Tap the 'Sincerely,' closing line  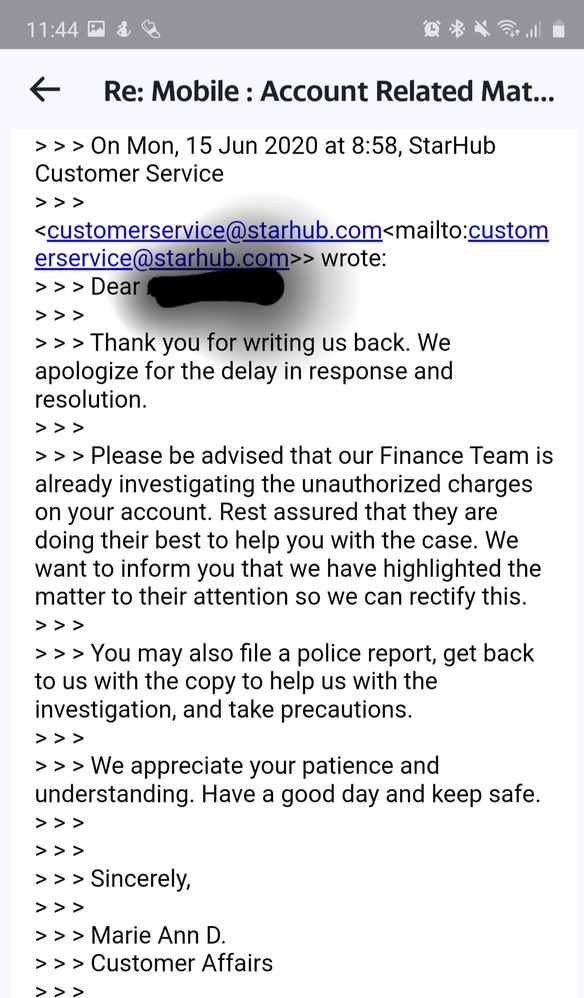[x=141, y=879]
